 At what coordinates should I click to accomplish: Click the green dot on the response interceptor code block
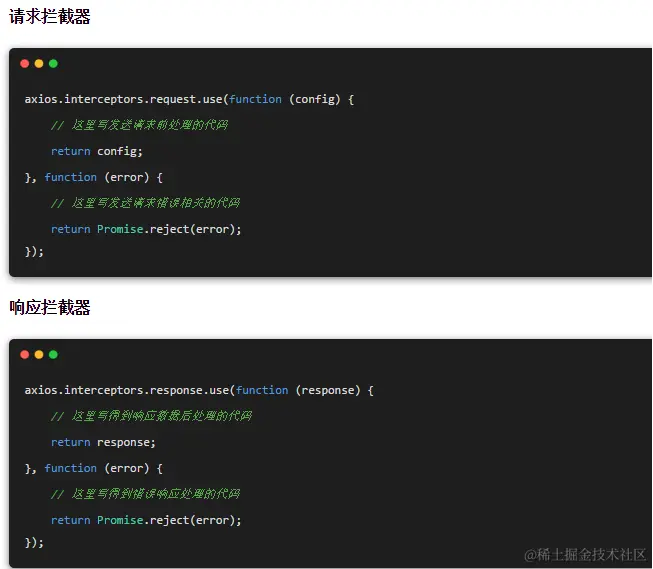coord(53,354)
